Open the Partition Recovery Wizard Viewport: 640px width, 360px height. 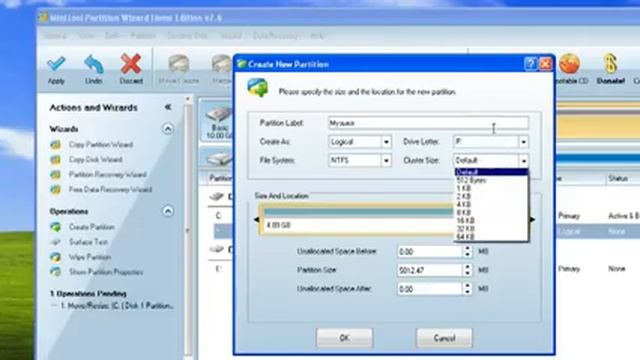(107, 175)
